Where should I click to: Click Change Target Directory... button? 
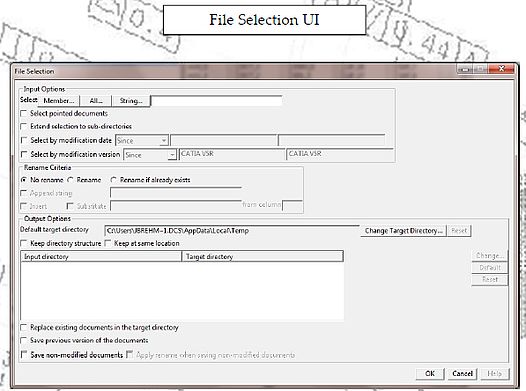(x=403, y=231)
